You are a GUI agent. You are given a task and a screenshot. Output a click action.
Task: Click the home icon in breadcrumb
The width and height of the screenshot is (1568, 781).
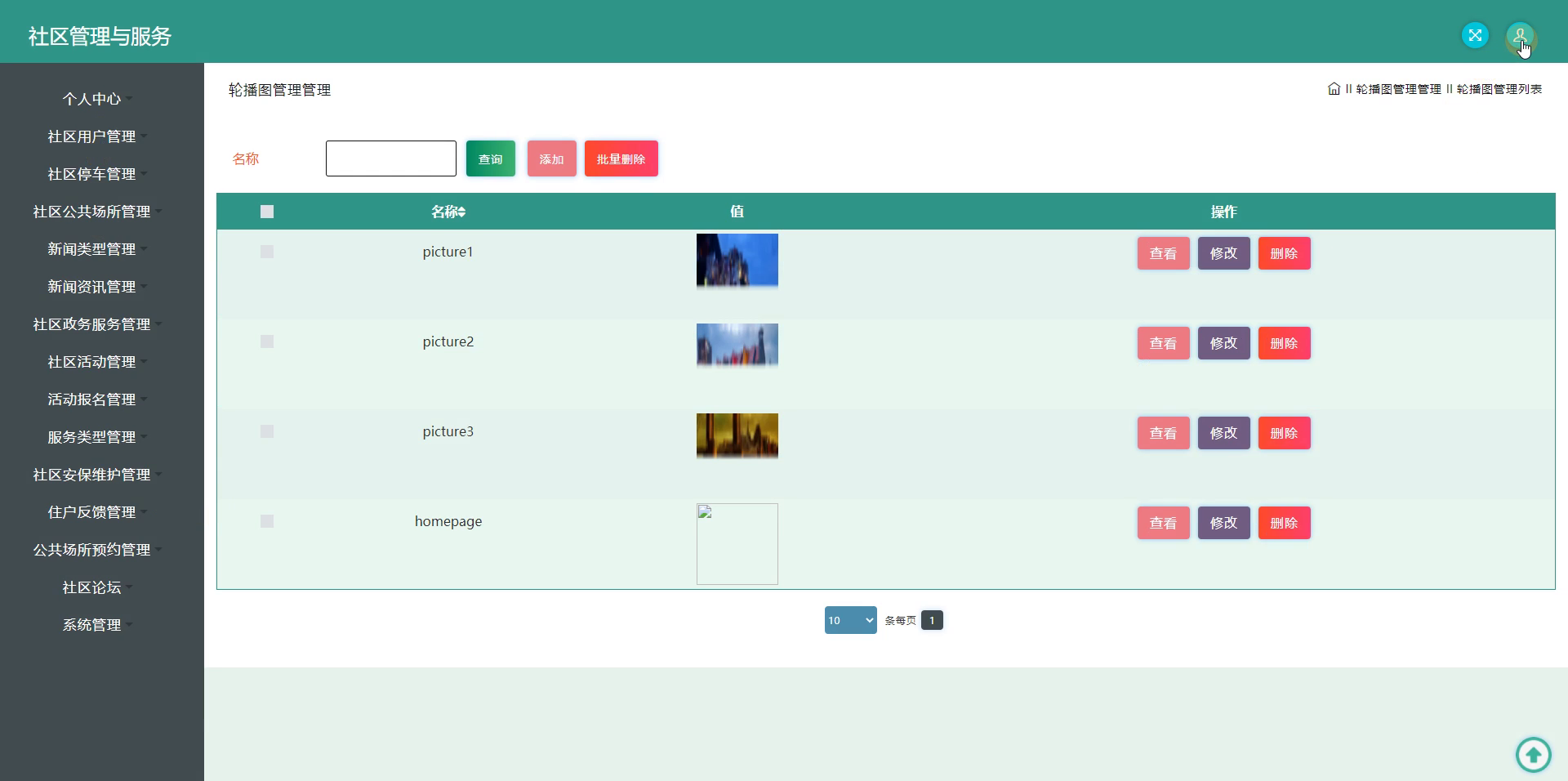pyautogui.click(x=1334, y=89)
